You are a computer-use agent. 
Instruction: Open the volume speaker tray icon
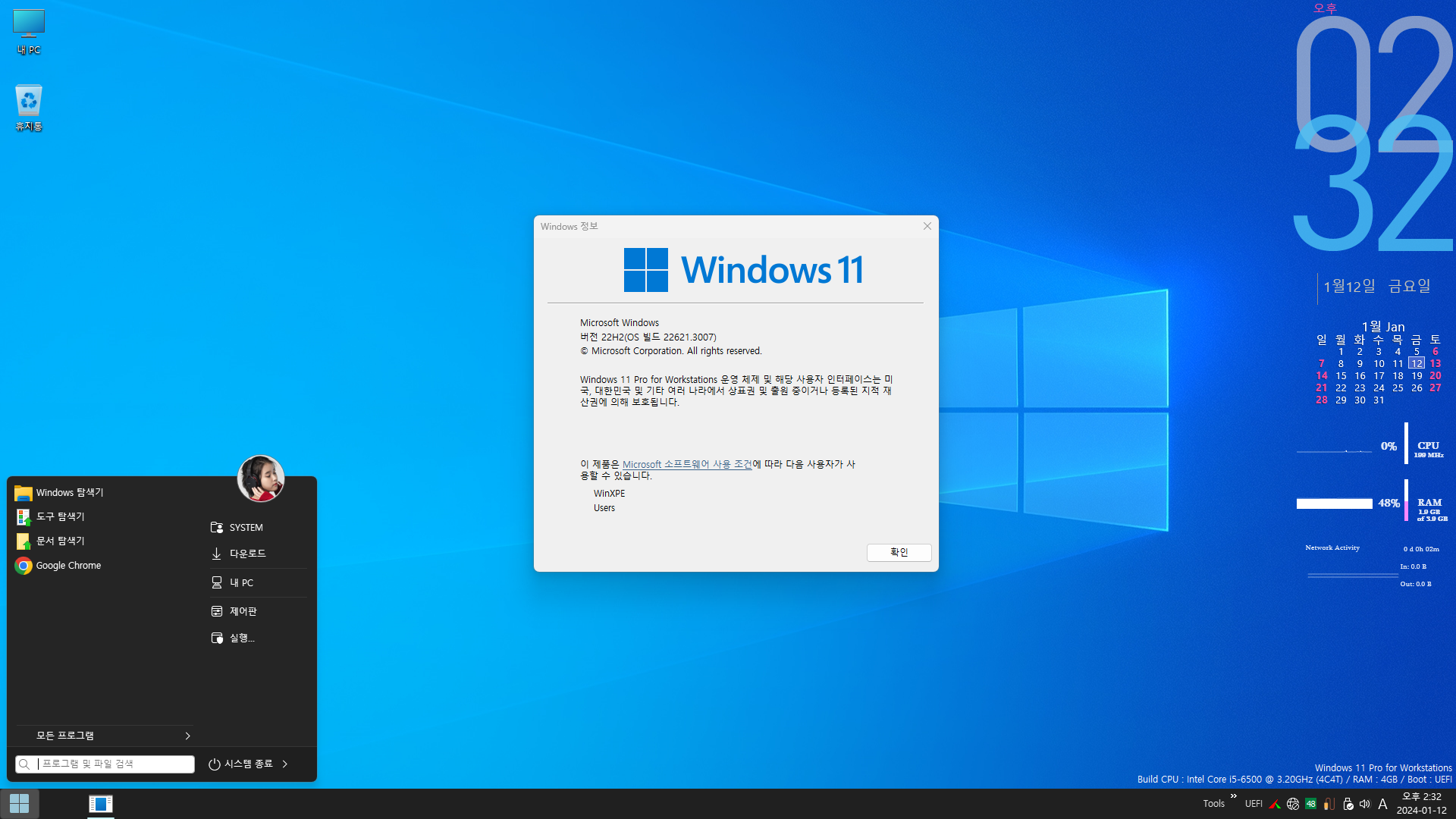tap(1364, 804)
